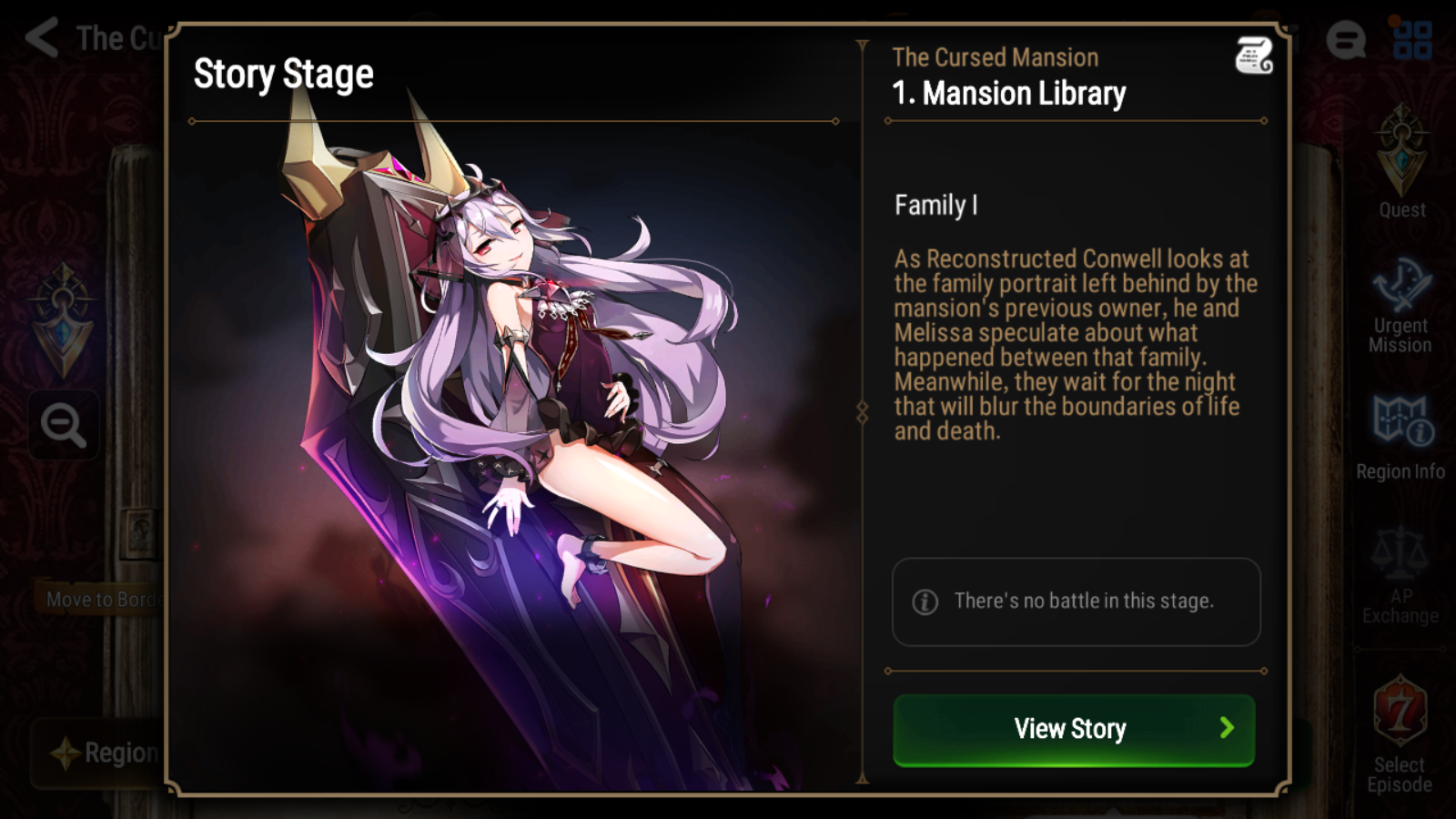Click Move to Border label
The image size is (1456, 819).
pos(100,599)
